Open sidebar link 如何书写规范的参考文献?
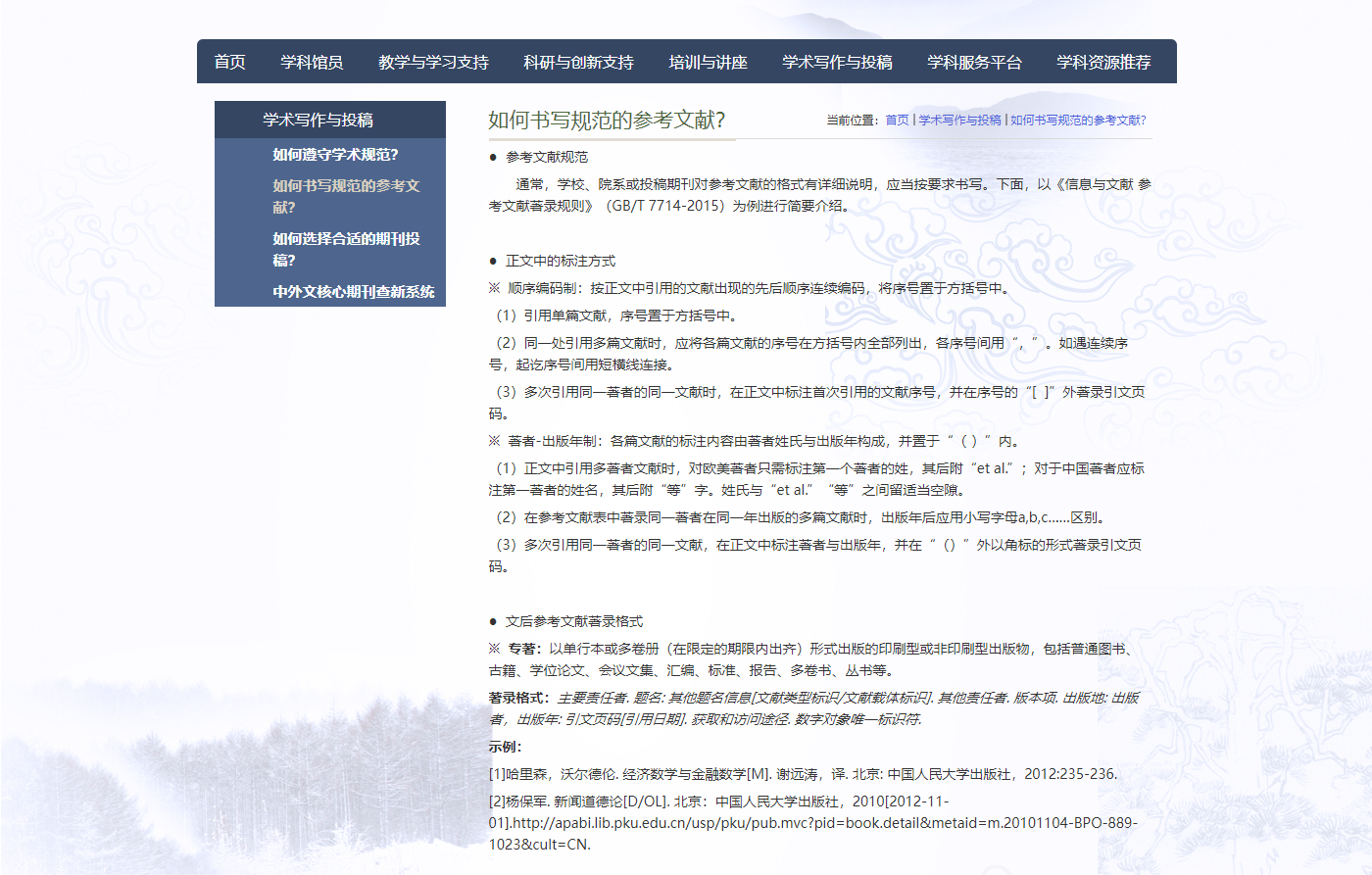The height and width of the screenshot is (875, 1372). (346, 196)
